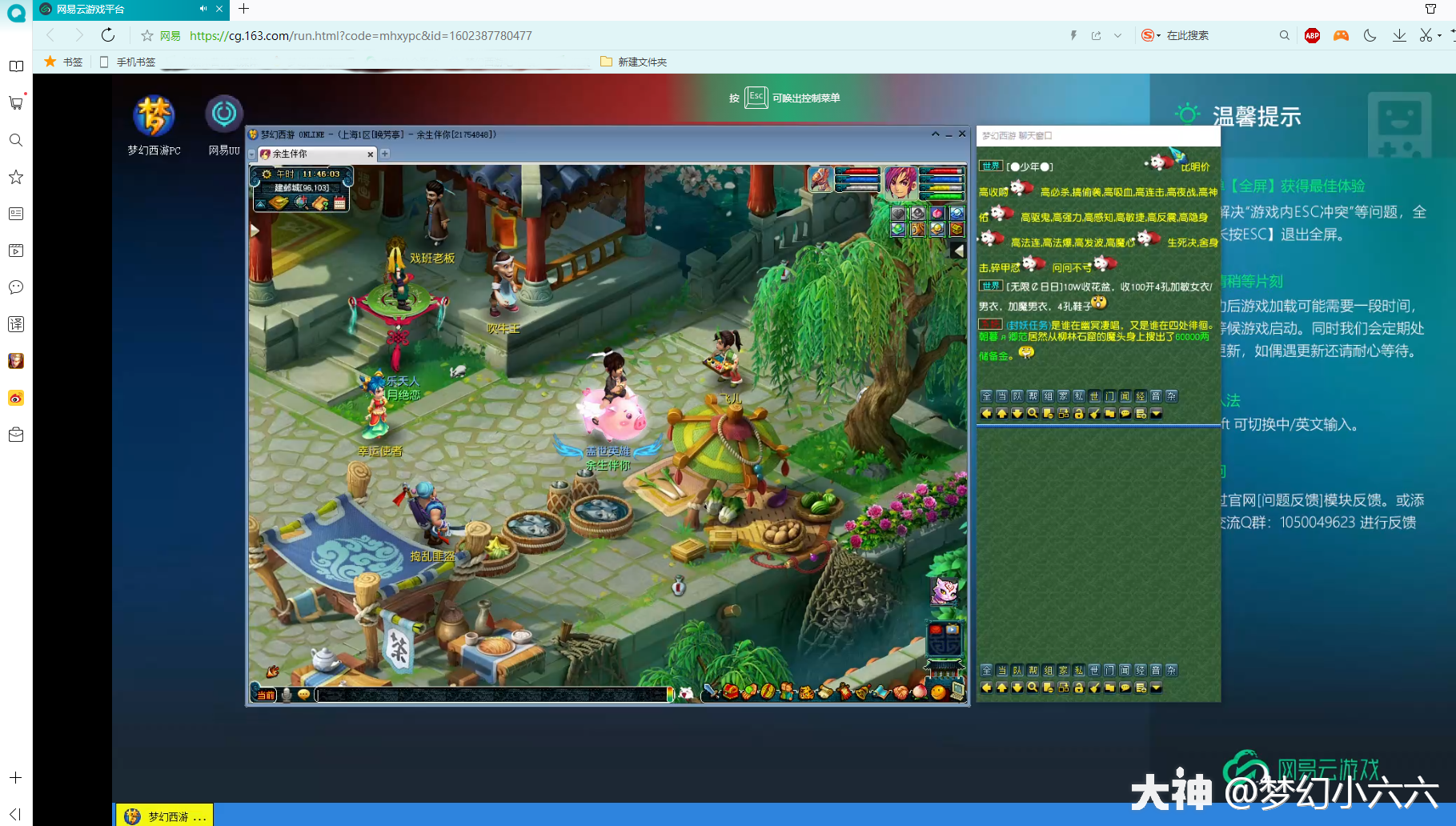The width and height of the screenshot is (1456, 826).
Task: Click the ABP adblock extension icon
Action: [x=1312, y=35]
